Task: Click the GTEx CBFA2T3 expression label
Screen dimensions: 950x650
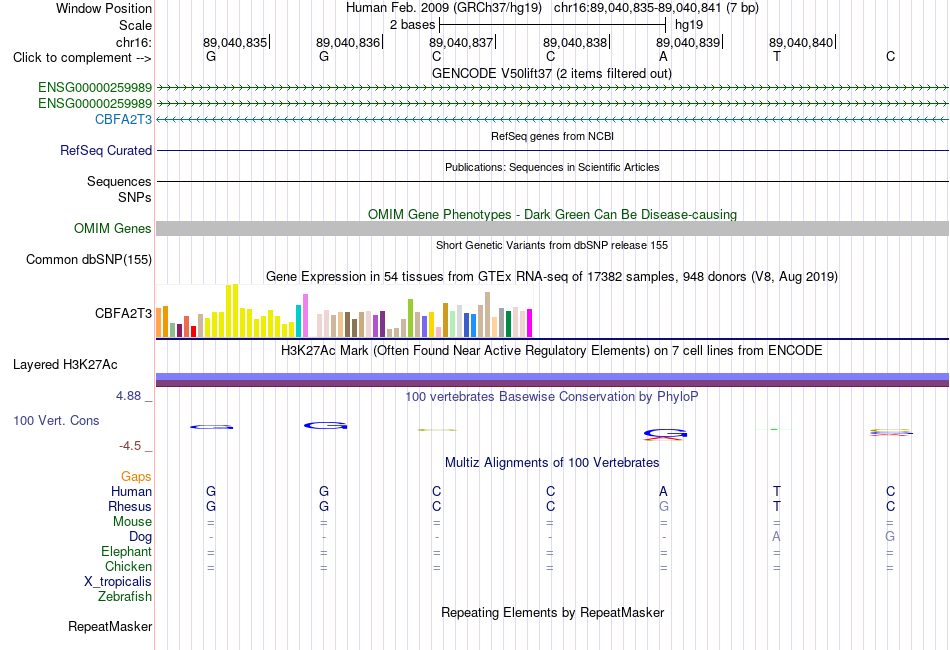Action: 123,313
